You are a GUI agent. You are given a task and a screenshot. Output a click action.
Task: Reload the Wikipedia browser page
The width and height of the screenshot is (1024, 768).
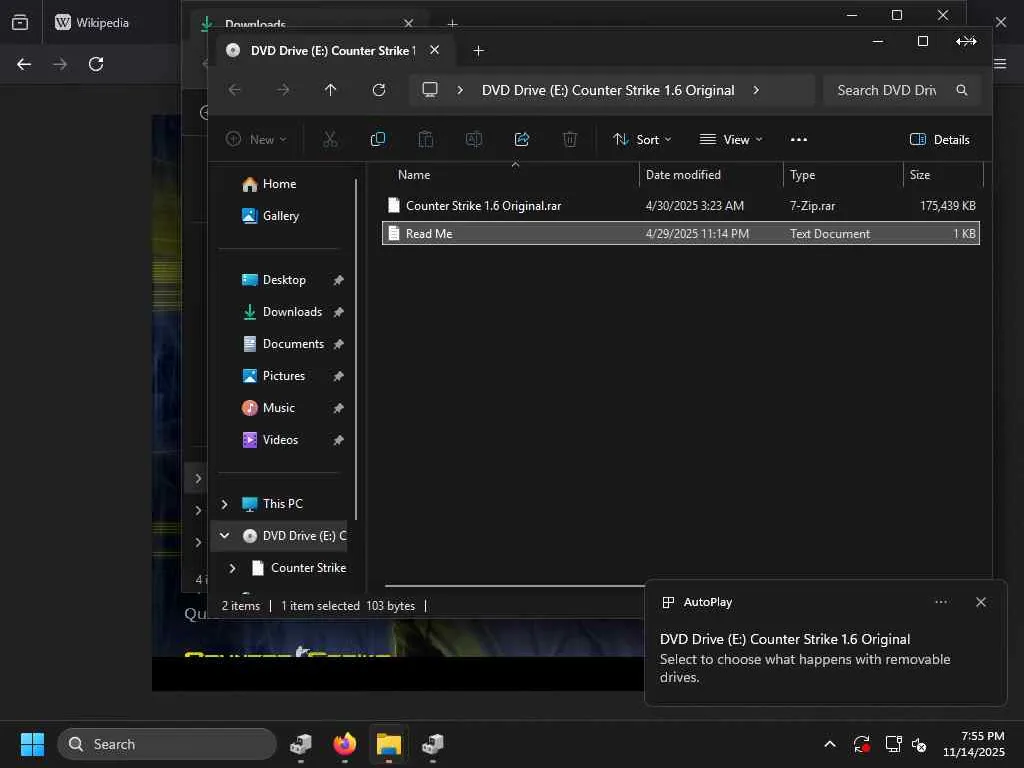click(x=96, y=64)
